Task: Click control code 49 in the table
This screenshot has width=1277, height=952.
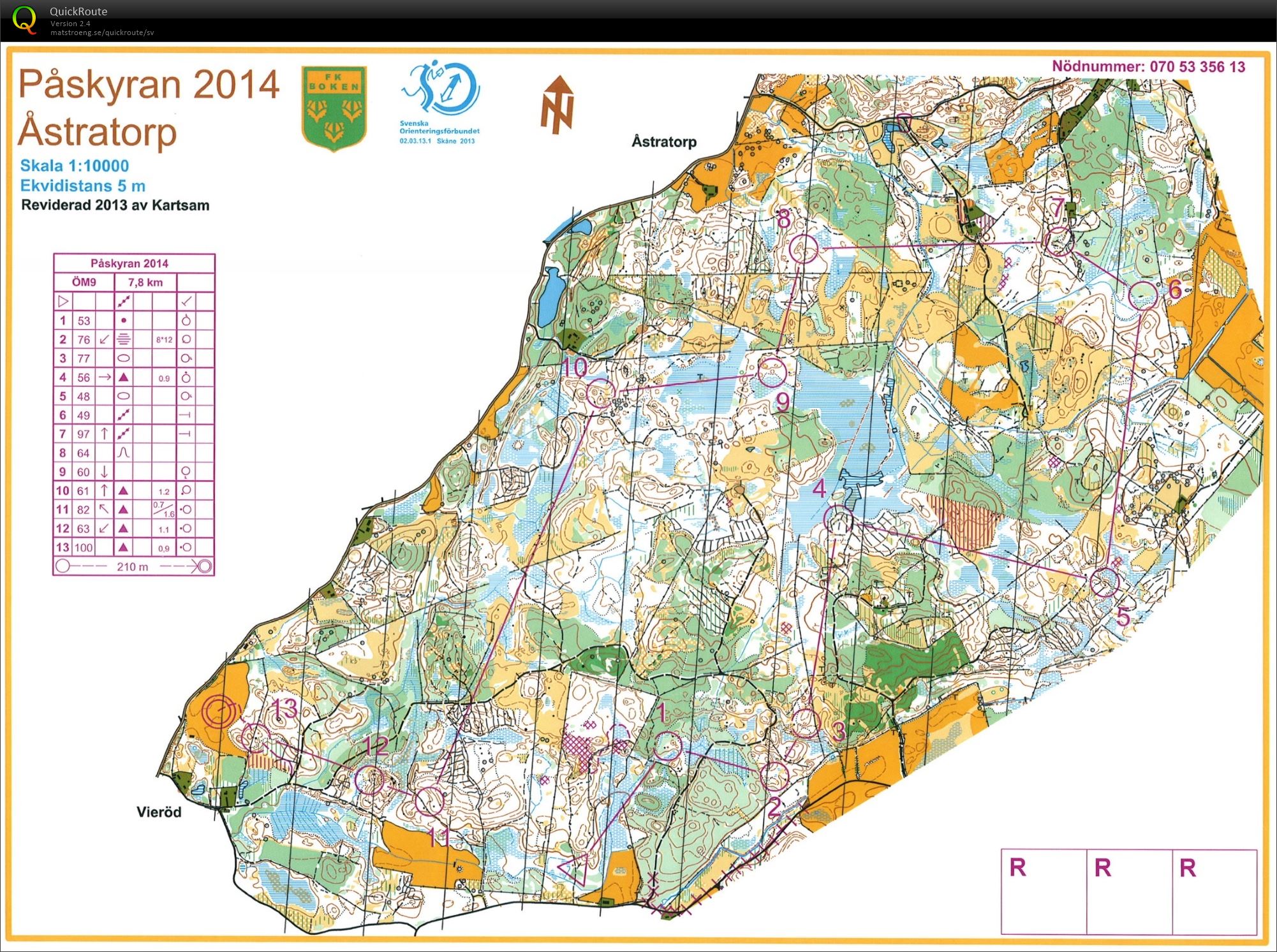Action: 84,415
